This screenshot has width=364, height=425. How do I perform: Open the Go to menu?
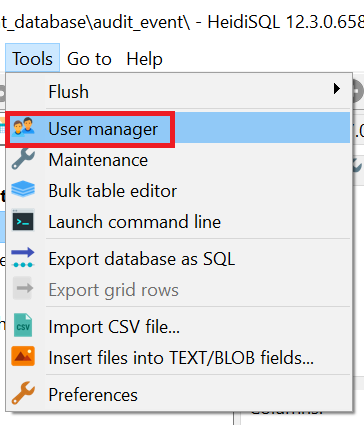click(x=89, y=59)
